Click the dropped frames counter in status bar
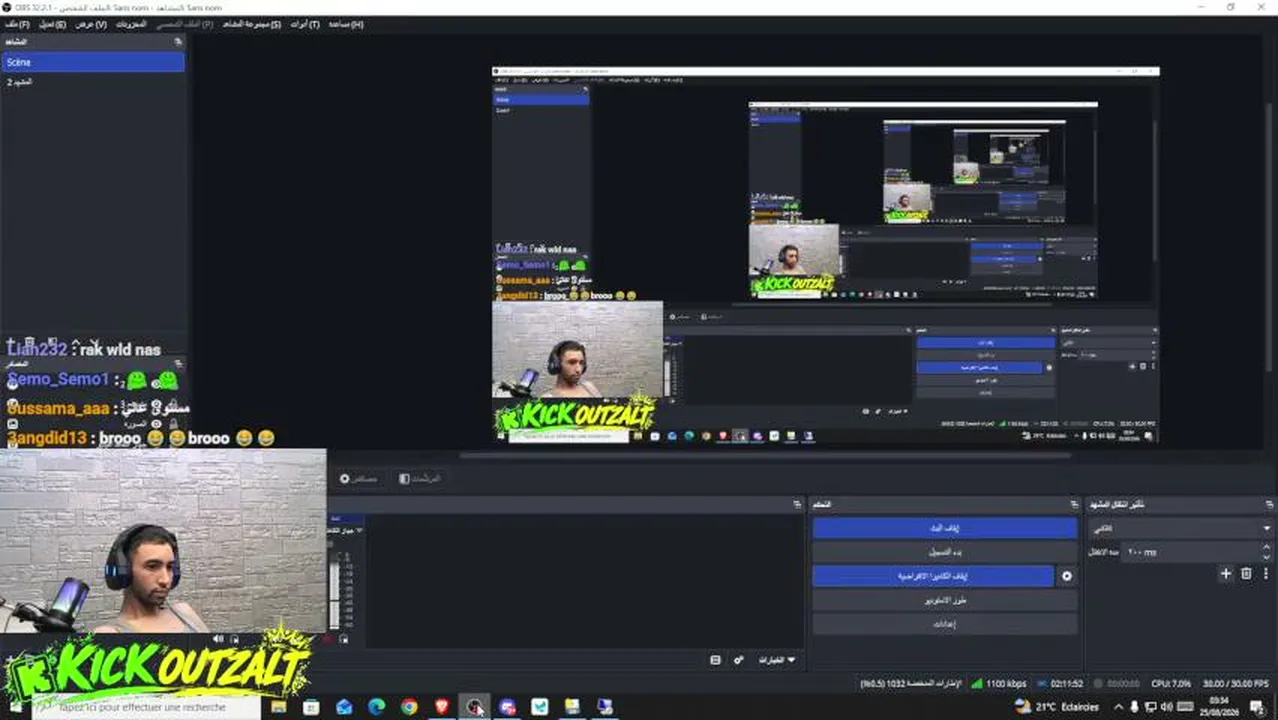 (910, 684)
